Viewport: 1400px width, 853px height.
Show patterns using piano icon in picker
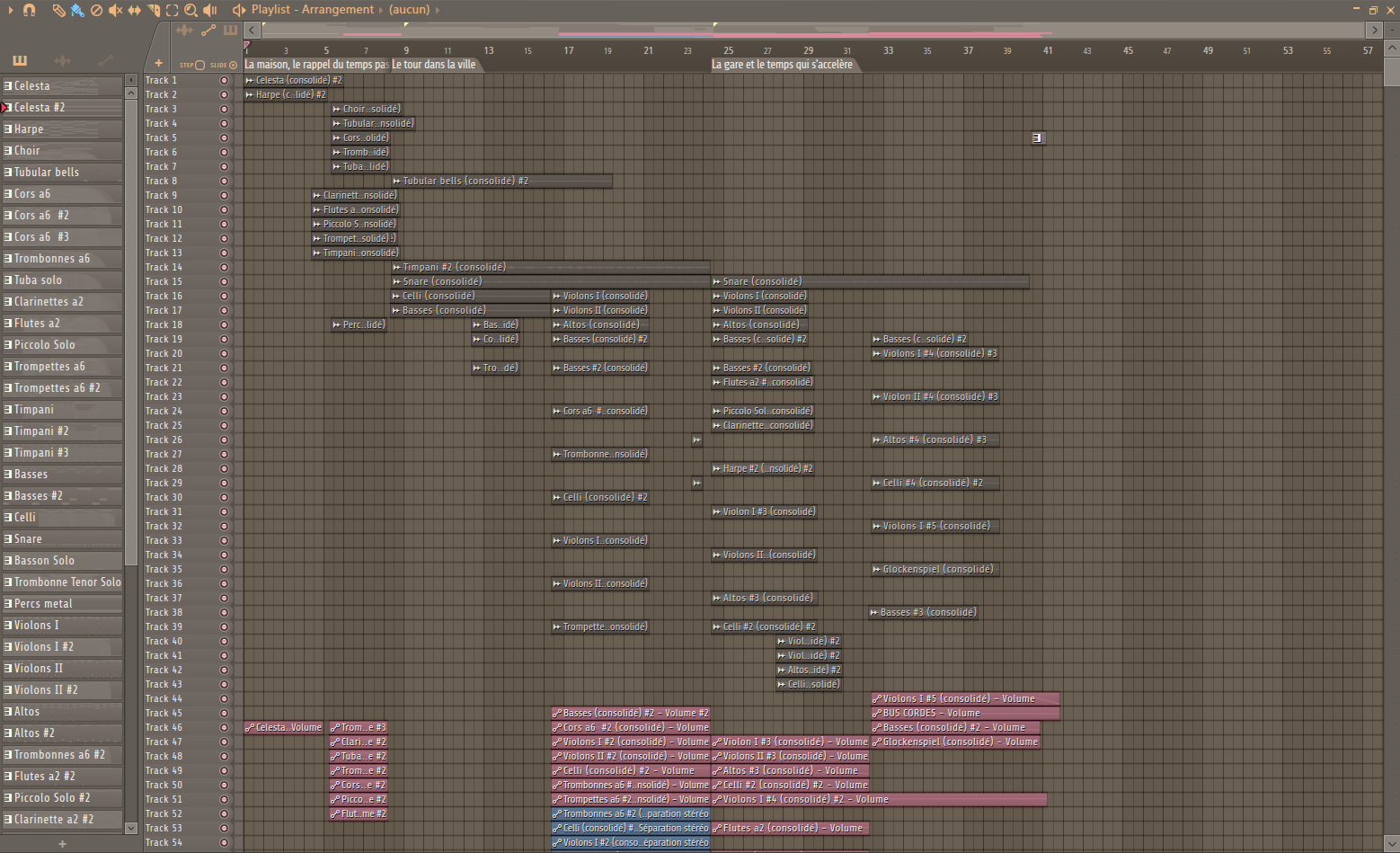(x=20, y=60)
